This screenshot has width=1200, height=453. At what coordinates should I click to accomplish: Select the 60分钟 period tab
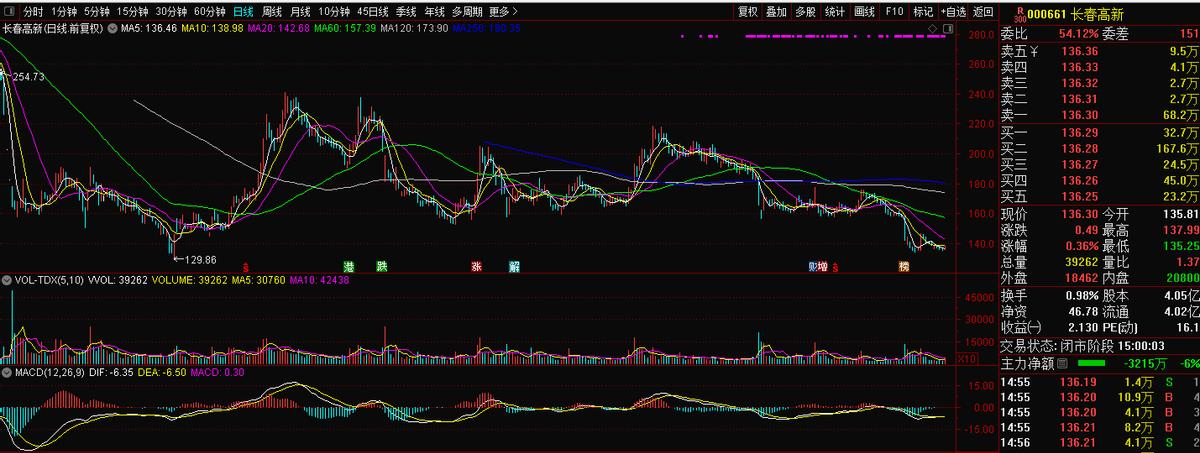[210, 12]
